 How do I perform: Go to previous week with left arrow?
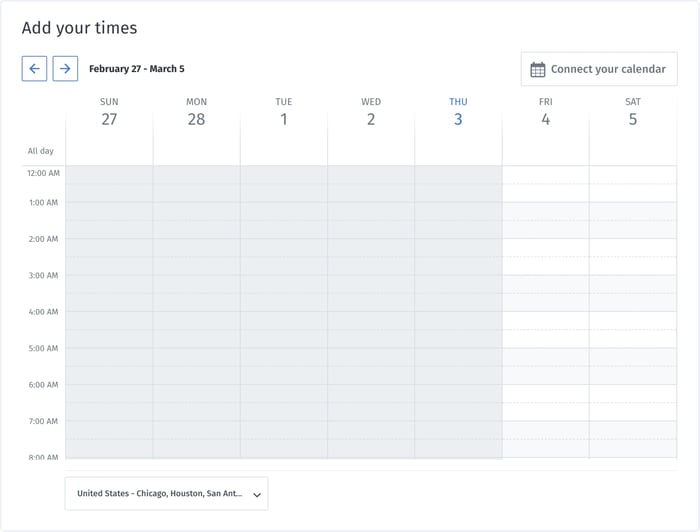(34, 68)
